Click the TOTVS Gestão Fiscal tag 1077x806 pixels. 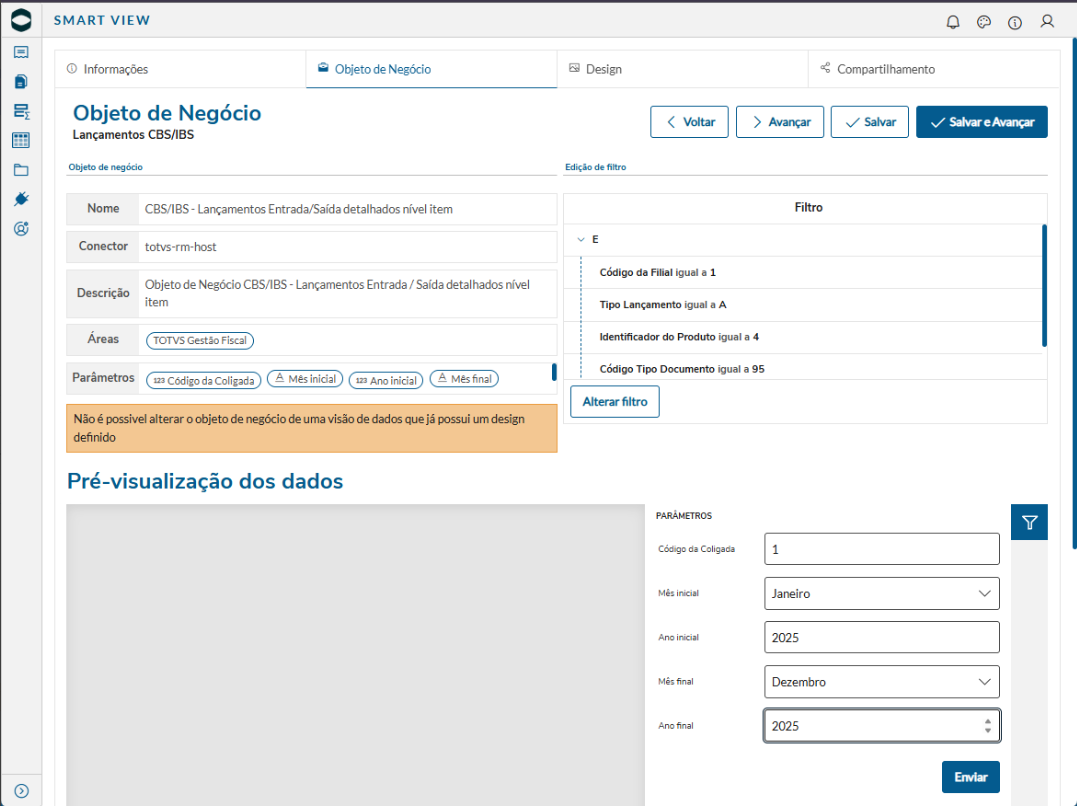pyautogui.click(x=200, y=340)
